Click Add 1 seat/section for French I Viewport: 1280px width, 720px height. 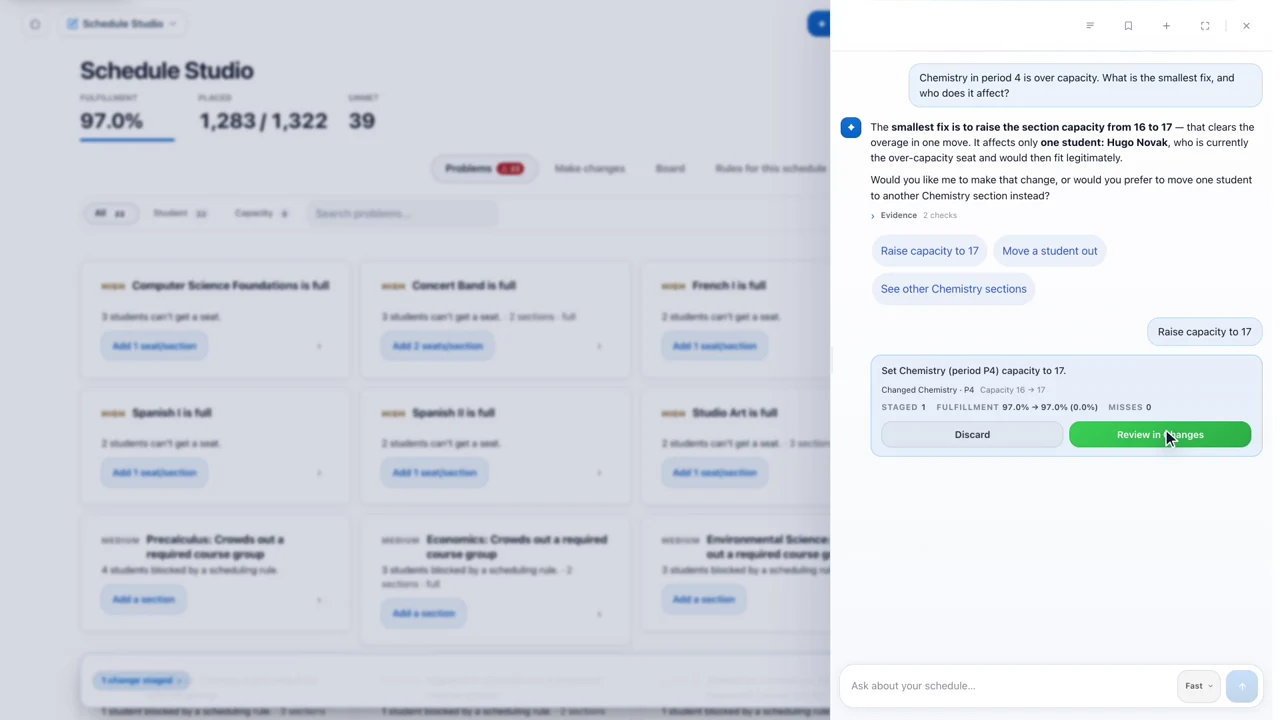pos(714,346)
